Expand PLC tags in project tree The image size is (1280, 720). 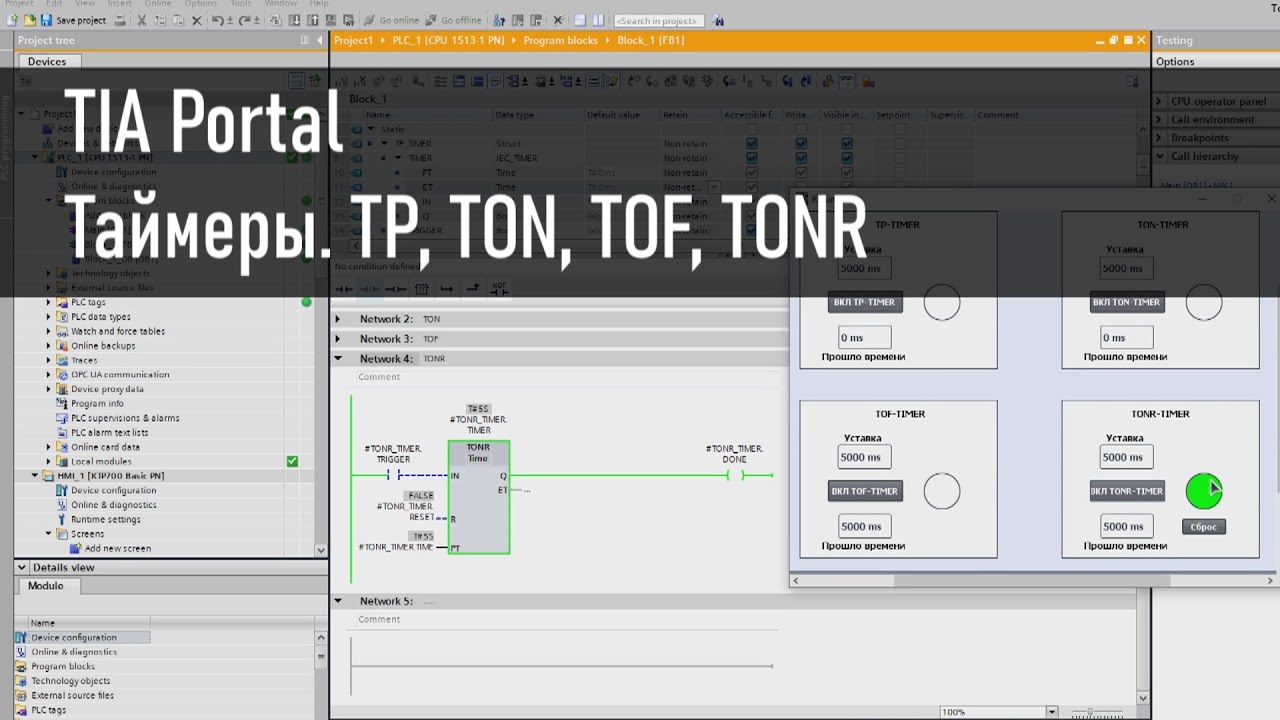tap(48, 302)
